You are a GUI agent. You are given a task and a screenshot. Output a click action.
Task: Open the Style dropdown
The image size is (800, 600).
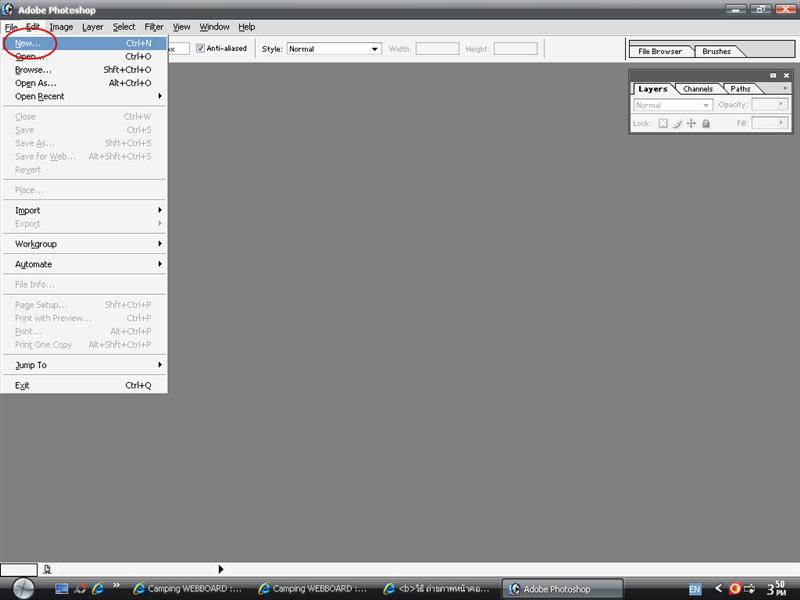click(334, 48)
